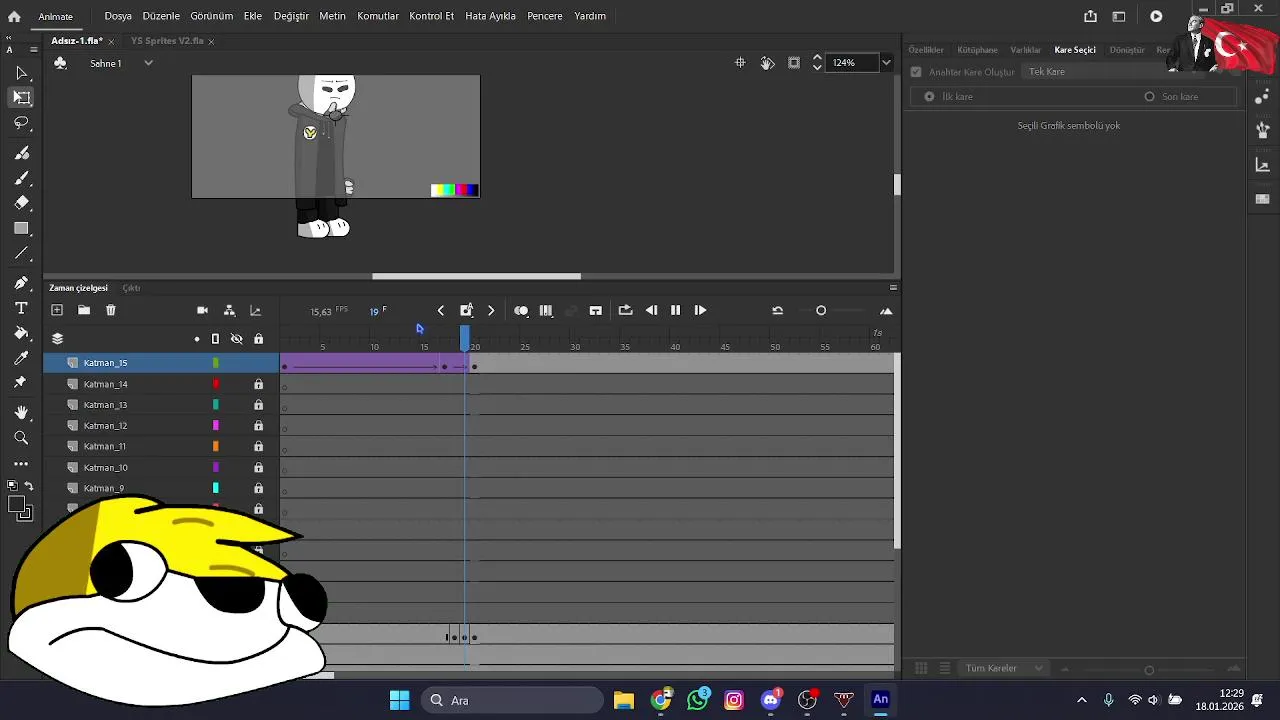Select the Lasso tool
The image size is (1280, 720).
click(x=22, y=123)
